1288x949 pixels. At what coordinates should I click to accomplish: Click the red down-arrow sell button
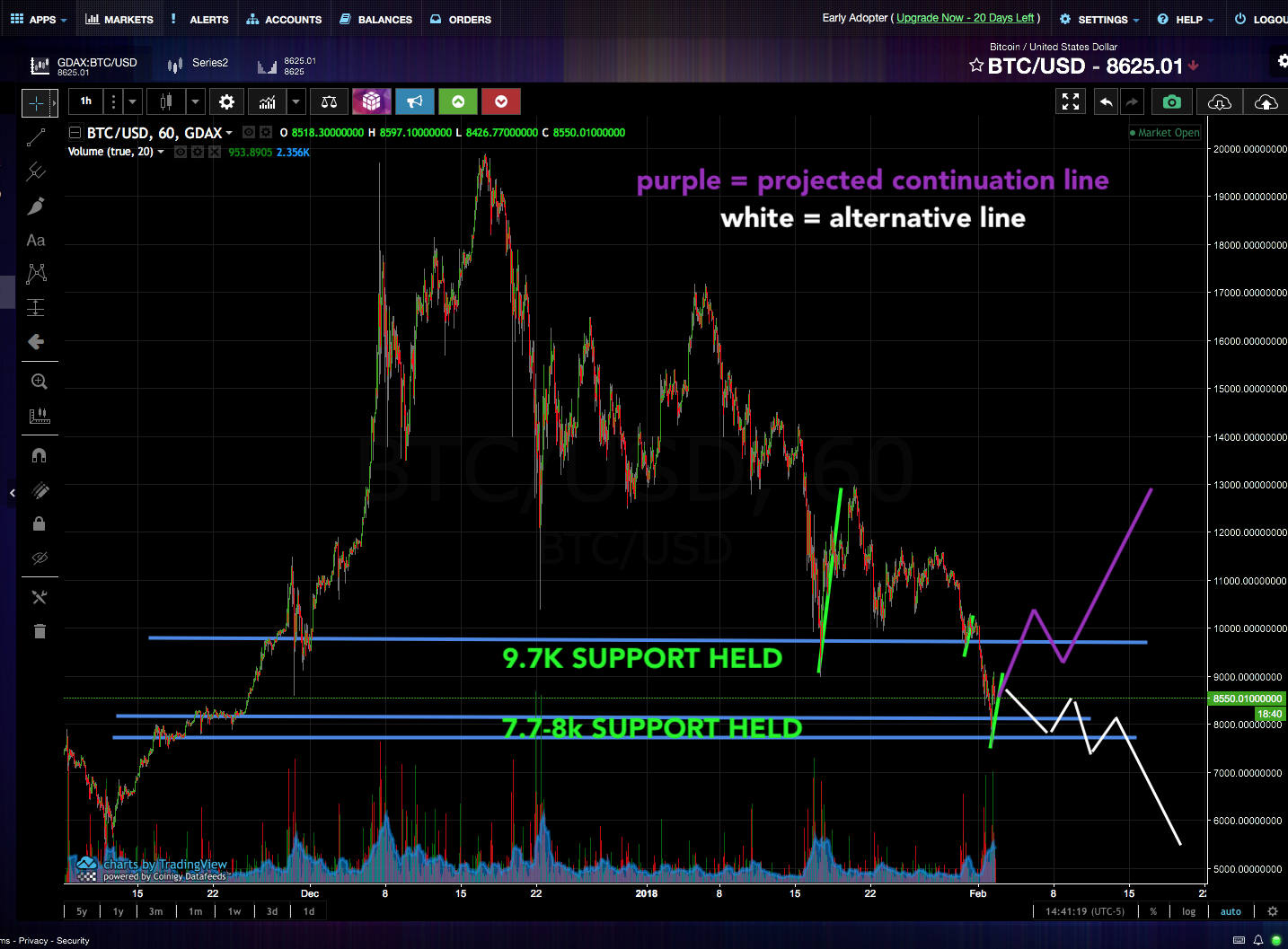(x=501, y=102)
